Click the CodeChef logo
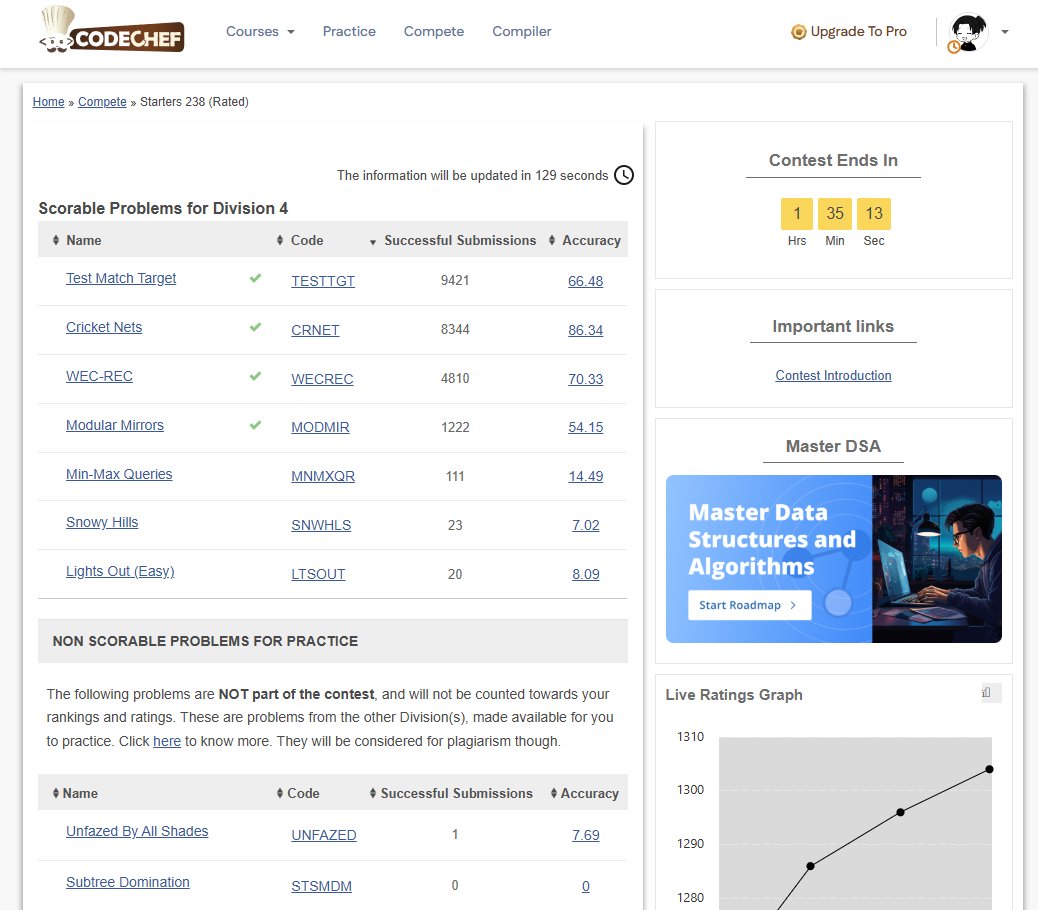Image resolution: width=1038 pixels, height=910 pixels. 111,30
